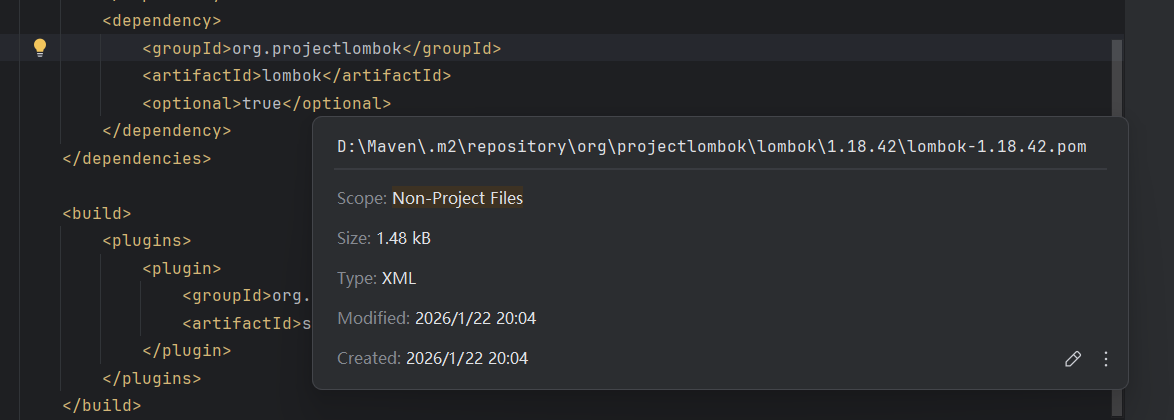Click the Modified date 2026/1/22 20:04
This screenshot has width=1174, height=420.
coord(475,318)
